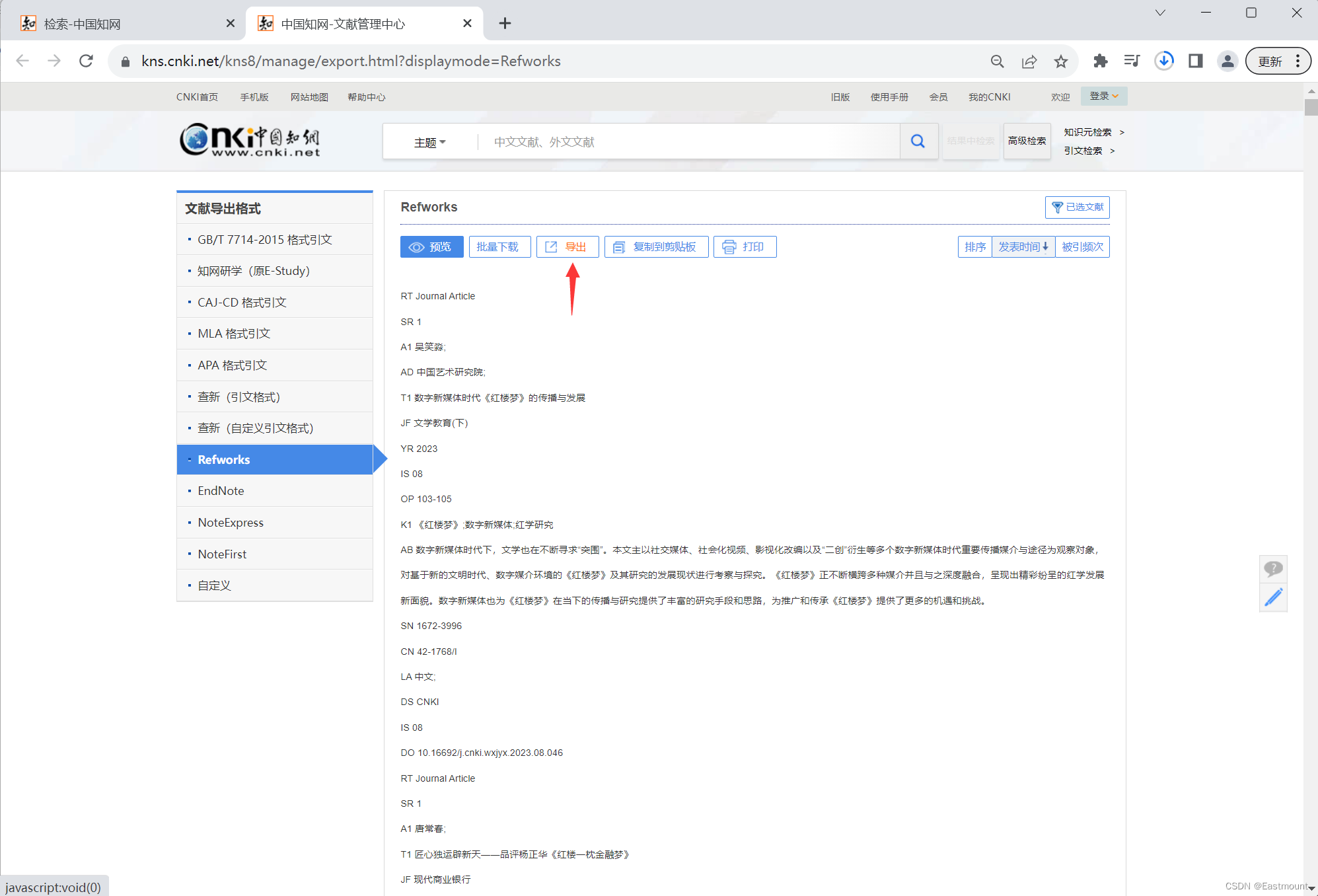Click the 导出 export button
Screen dimensions: 1318x896
click(567, 247)
